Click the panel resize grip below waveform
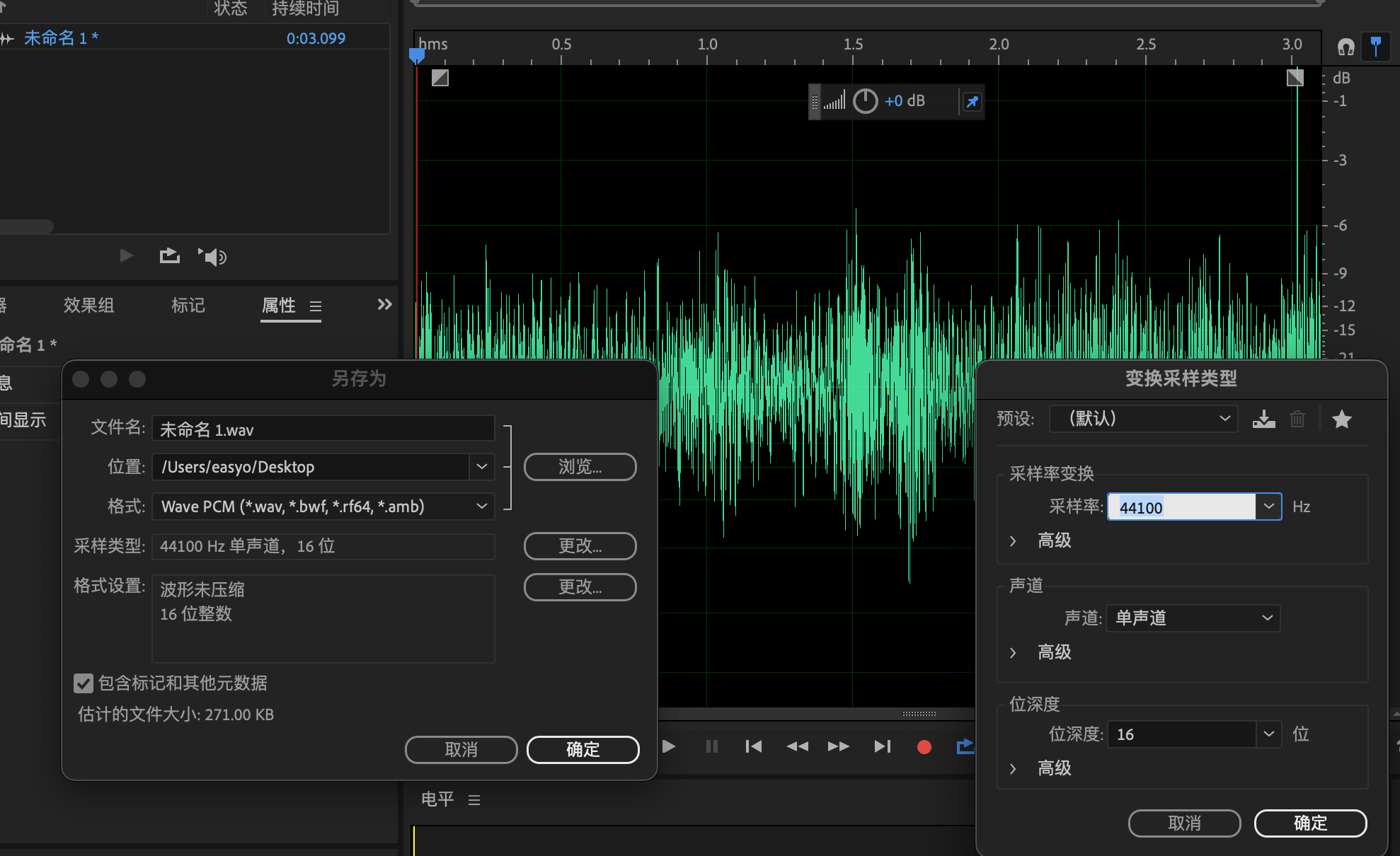Viewport: 1400px width, 856px height. pyautogui.click(x=919, y=714)
